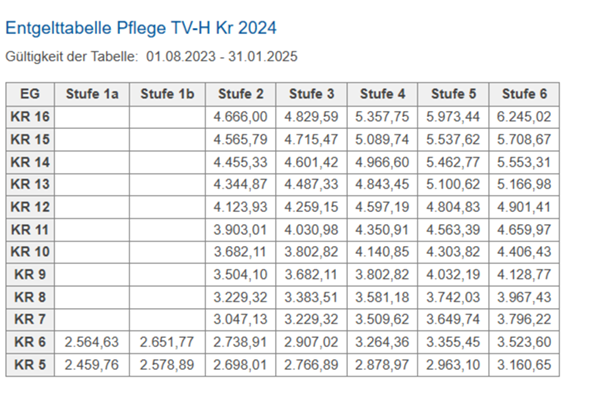Click the cell containing 4.666,00

pyautogui.click(x=241, y=117)
